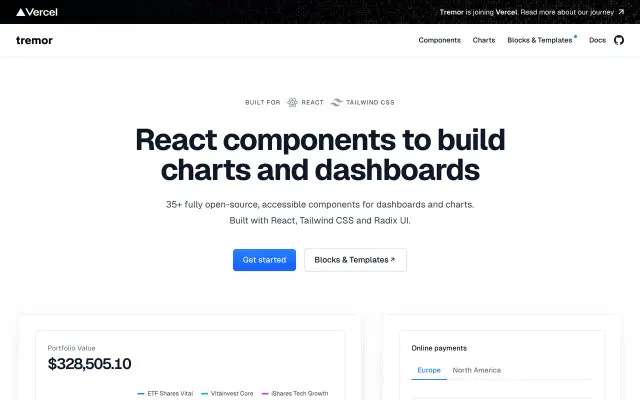640x400 pixels.
Task: Click the ETF Shares Vital legend item
Action: coord(165,393)
